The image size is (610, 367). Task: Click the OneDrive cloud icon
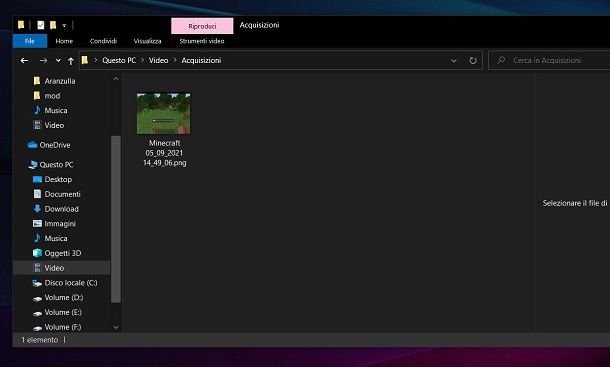(32, 145)
